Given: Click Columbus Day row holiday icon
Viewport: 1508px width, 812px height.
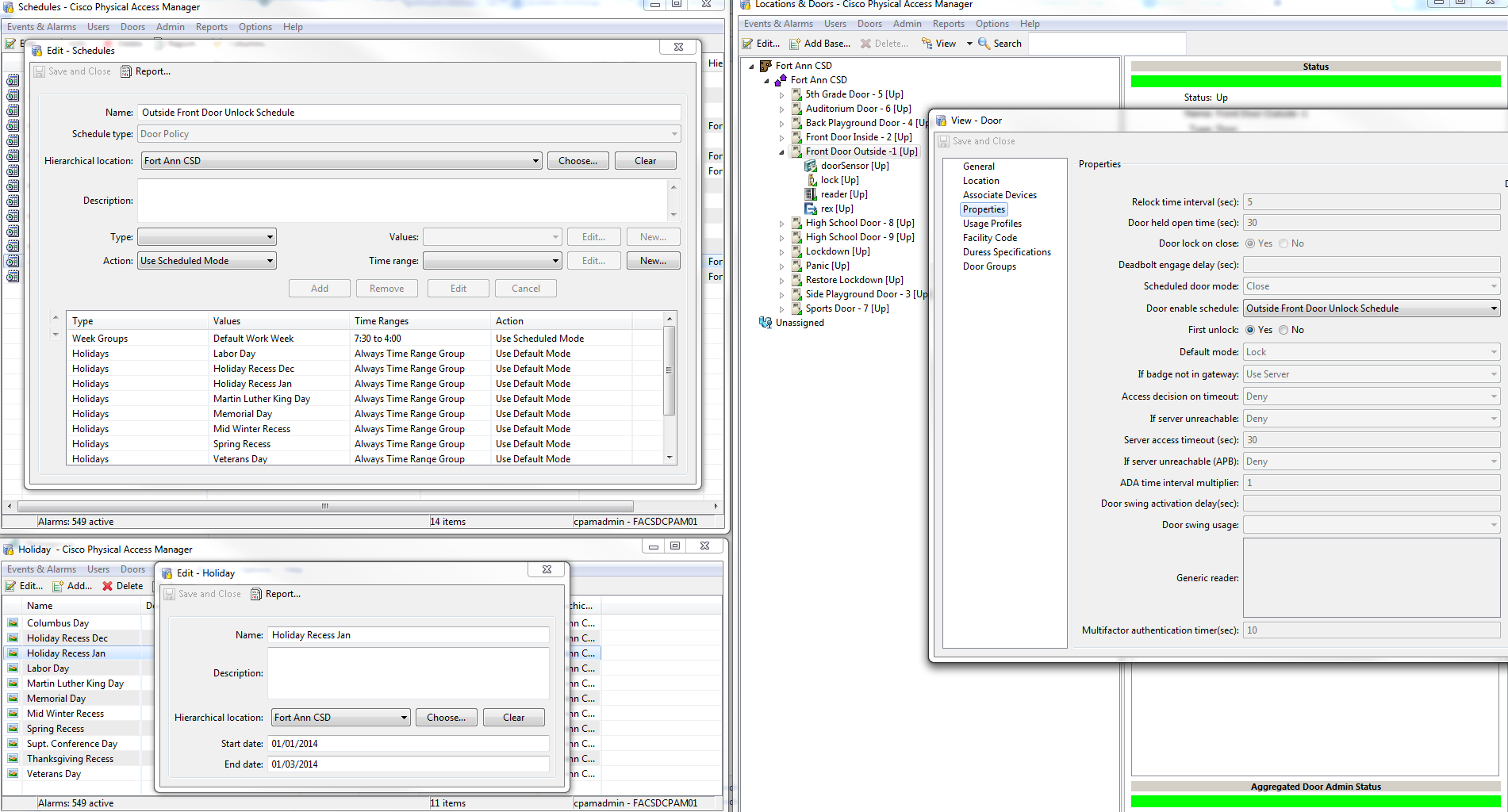Looking at the screenshot, I should tap(13, 623).
